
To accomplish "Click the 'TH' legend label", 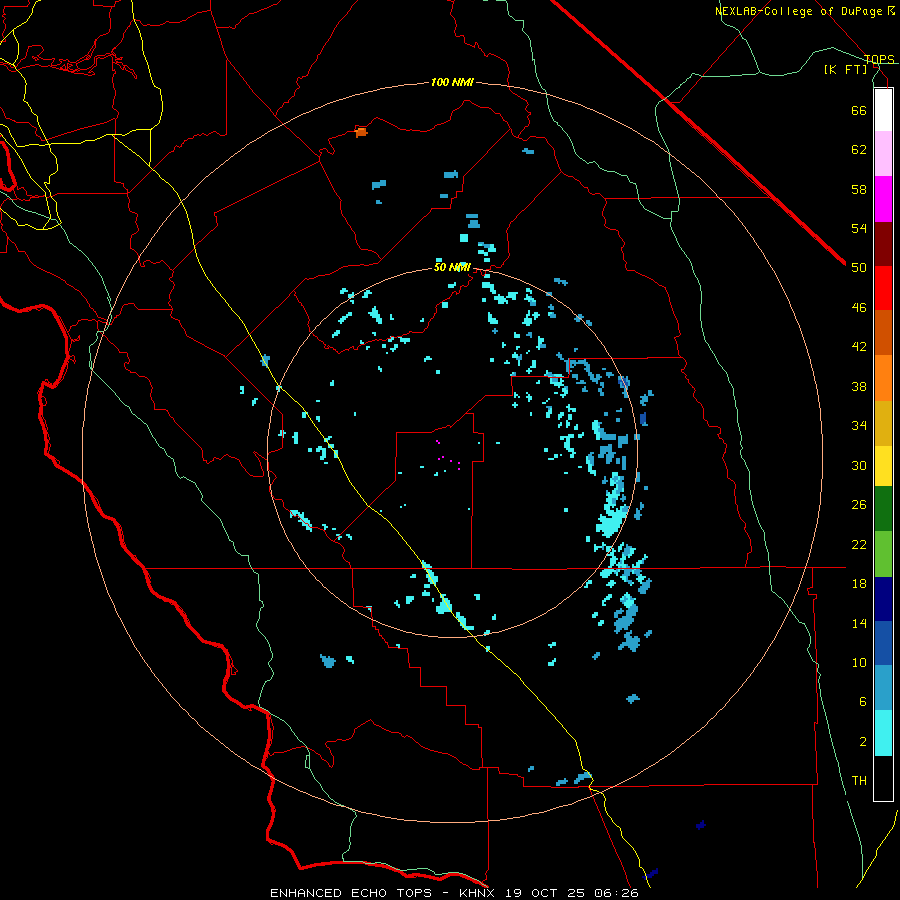I will 859,781.
